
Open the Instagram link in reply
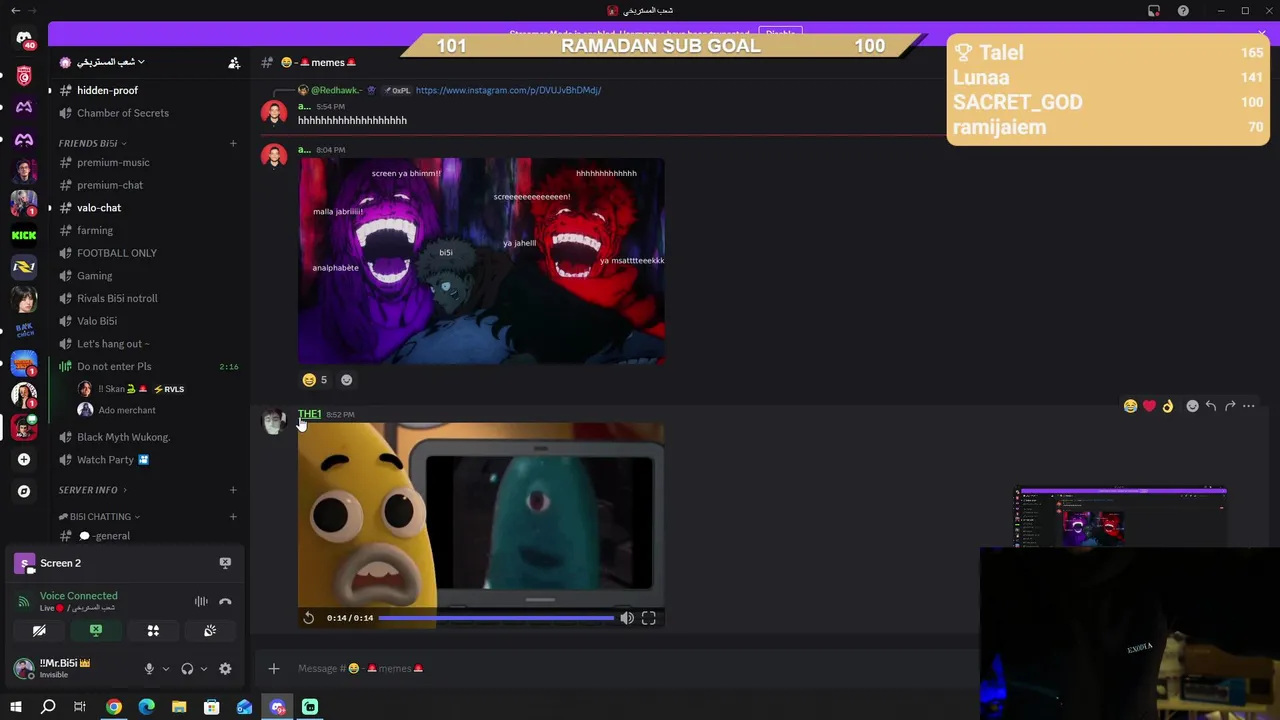[x=508, y=90]
